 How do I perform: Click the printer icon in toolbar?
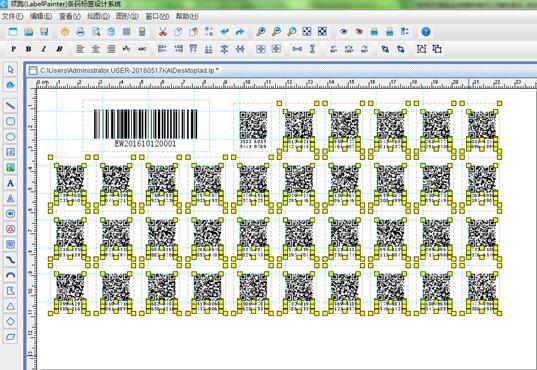[80, 32]
